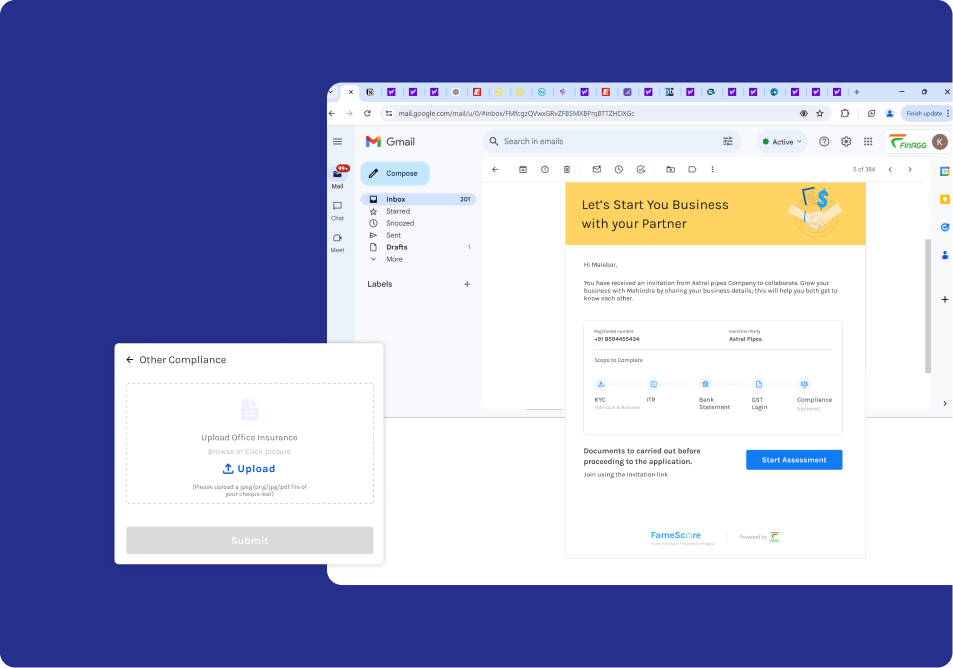953x668 pixels.
Task: Open Gmail support help icon
Action: click(x=824, y=142)
